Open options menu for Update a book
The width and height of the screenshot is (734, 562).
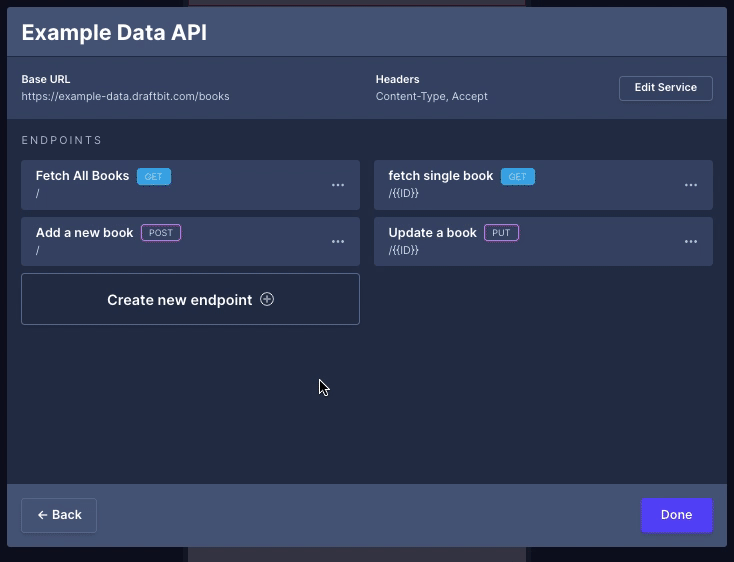[691, 242]
